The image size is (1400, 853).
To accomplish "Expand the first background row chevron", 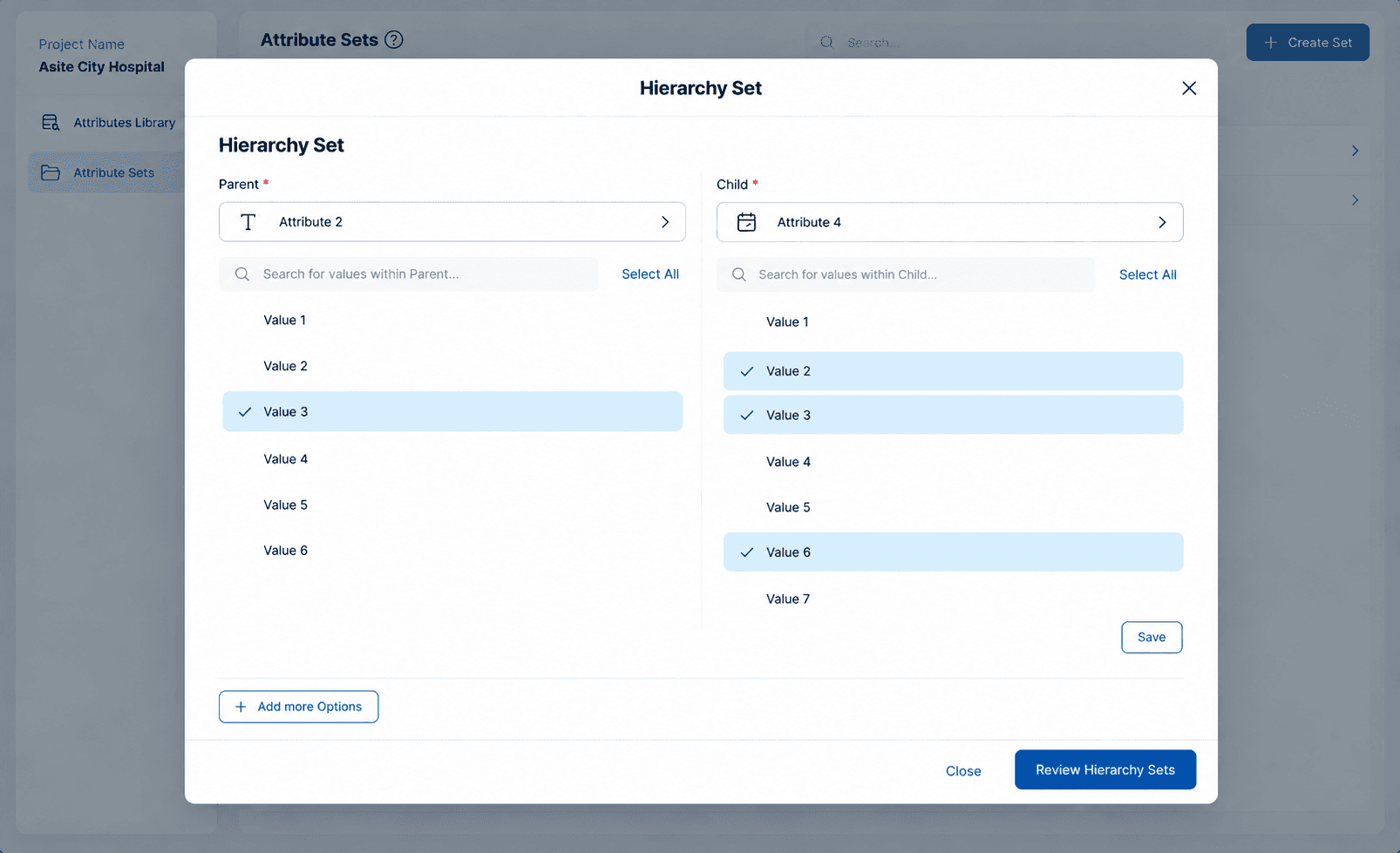I will tap(1355, 151).
